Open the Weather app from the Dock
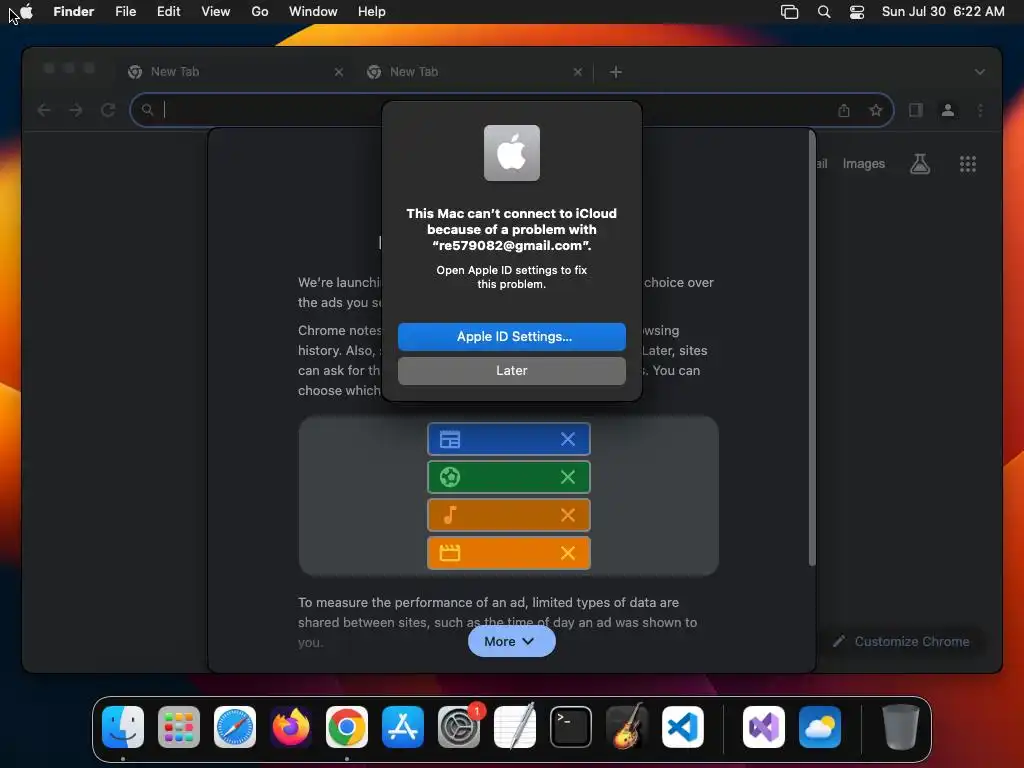This screenshot has height=768, width=1024. 820,727
